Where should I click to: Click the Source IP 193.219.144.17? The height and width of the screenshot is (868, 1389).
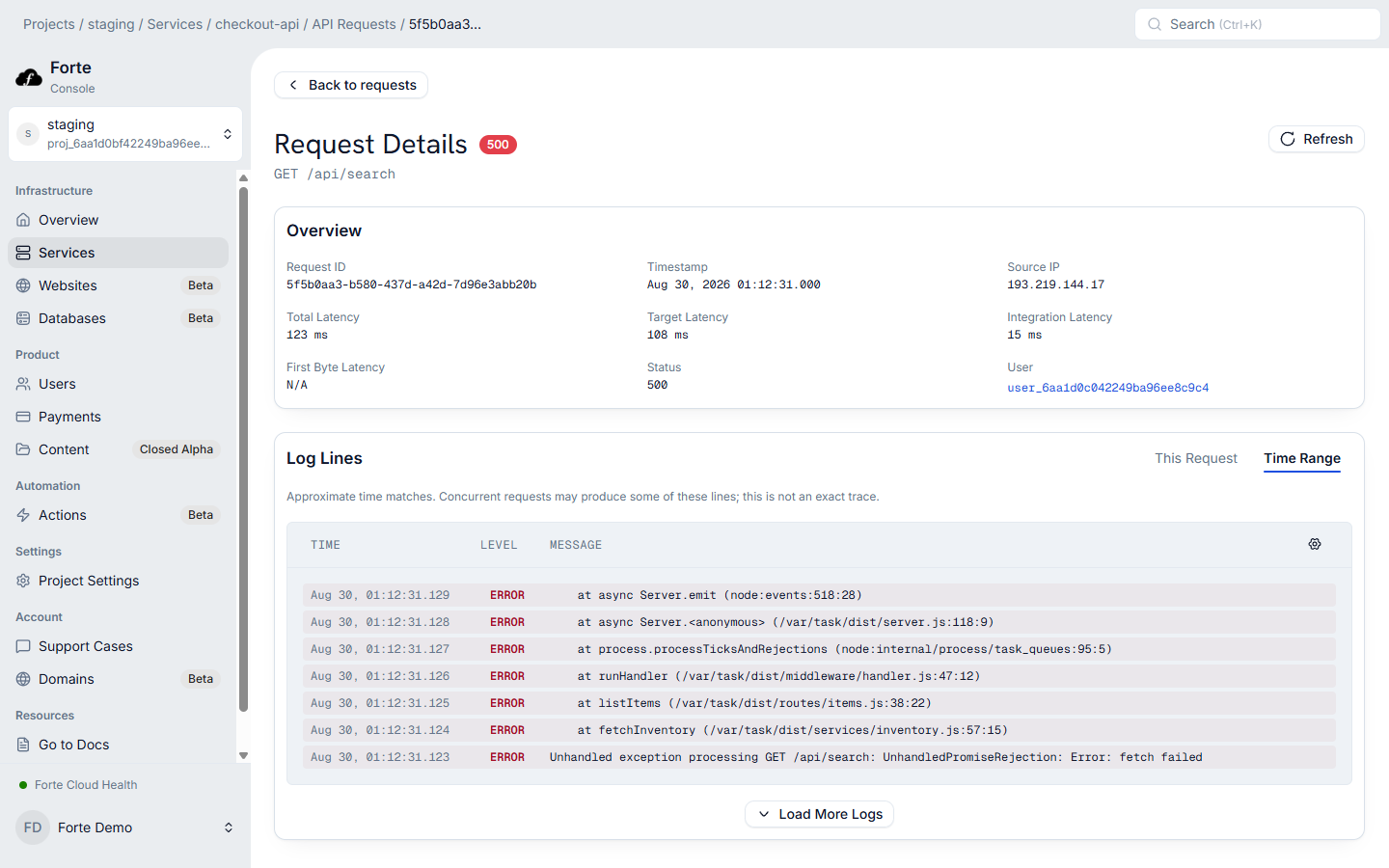point(1056,285)
